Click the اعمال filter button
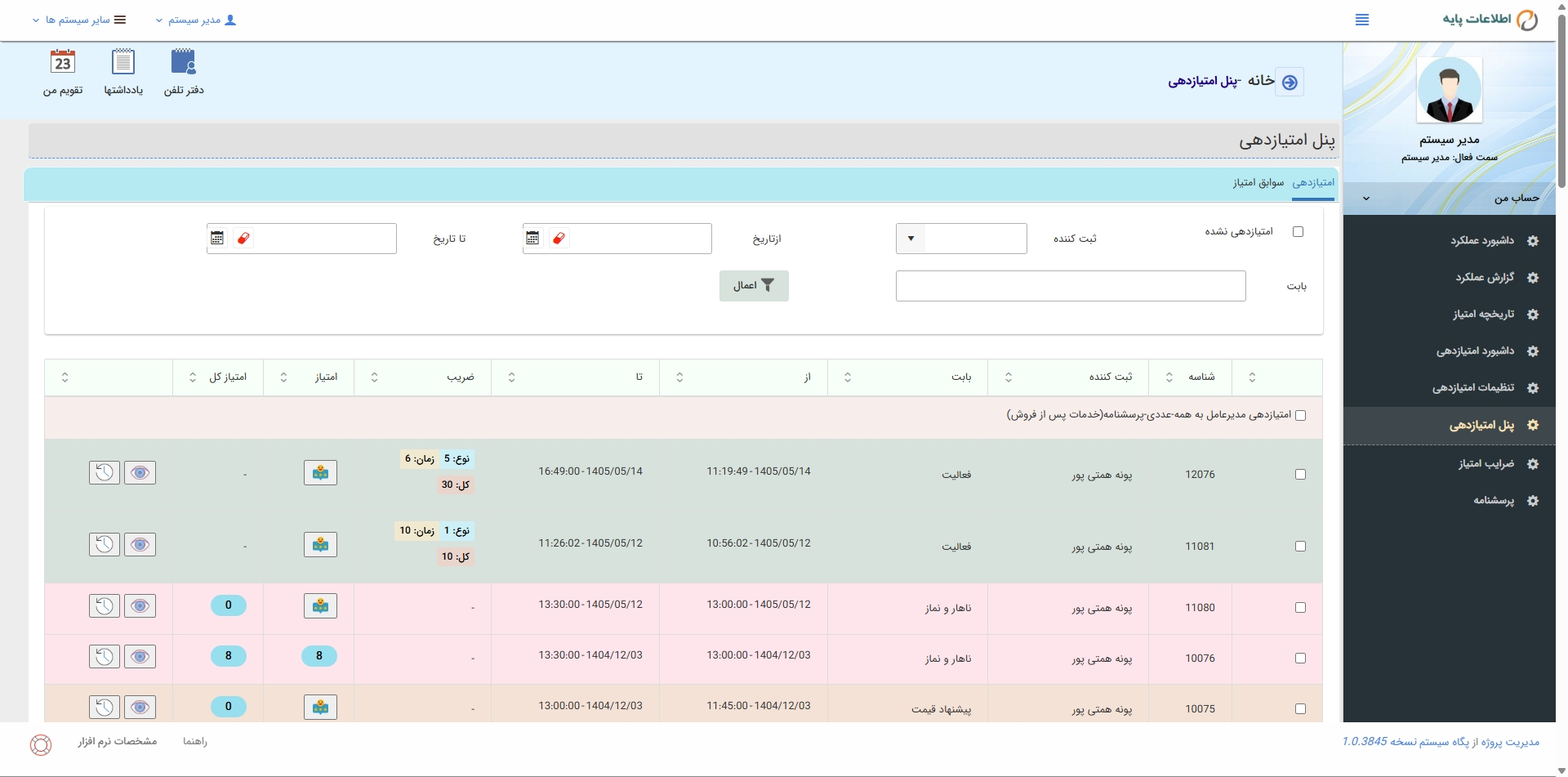Image resolution: width=1568 pixels, height=777 pixels. [x=754, y=286]
